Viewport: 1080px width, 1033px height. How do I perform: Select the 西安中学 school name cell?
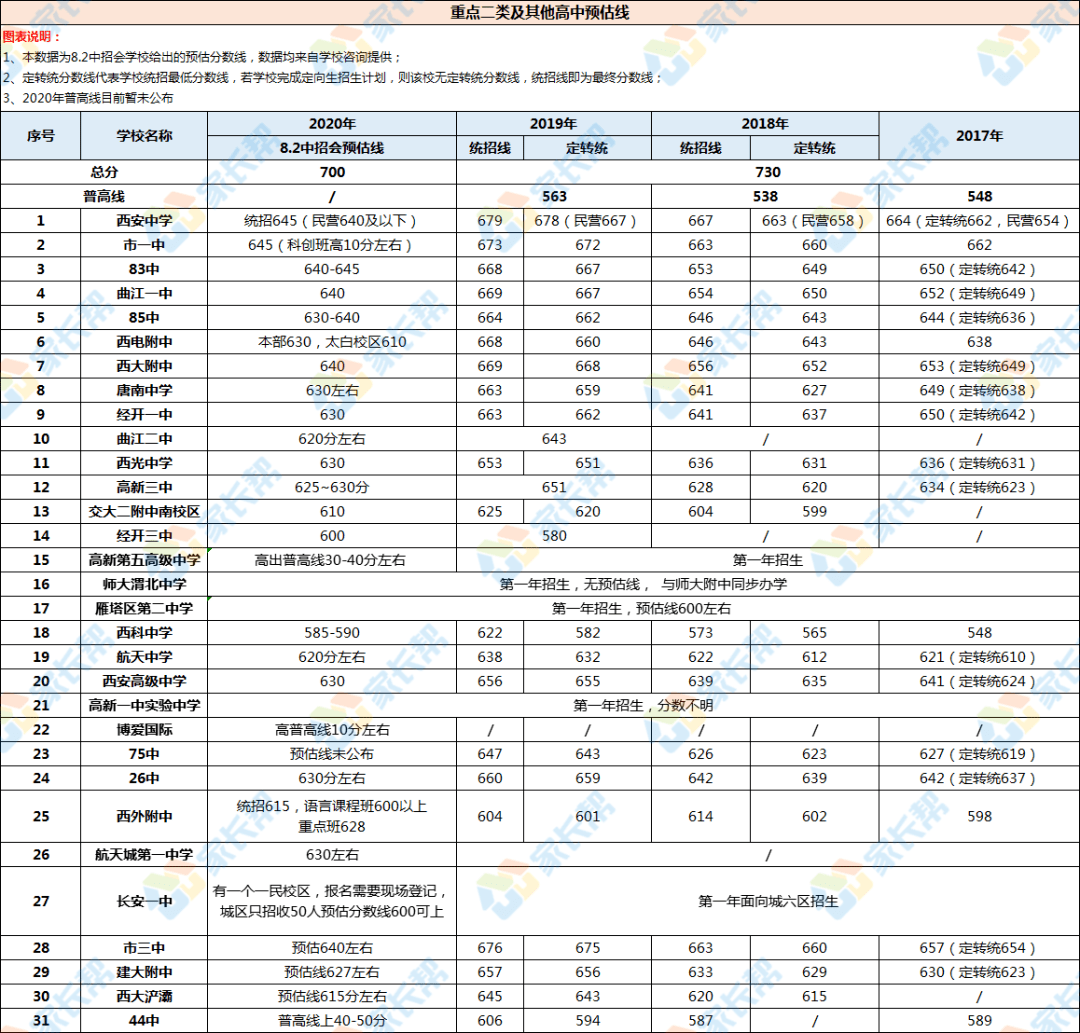click(x=142, y=221)
